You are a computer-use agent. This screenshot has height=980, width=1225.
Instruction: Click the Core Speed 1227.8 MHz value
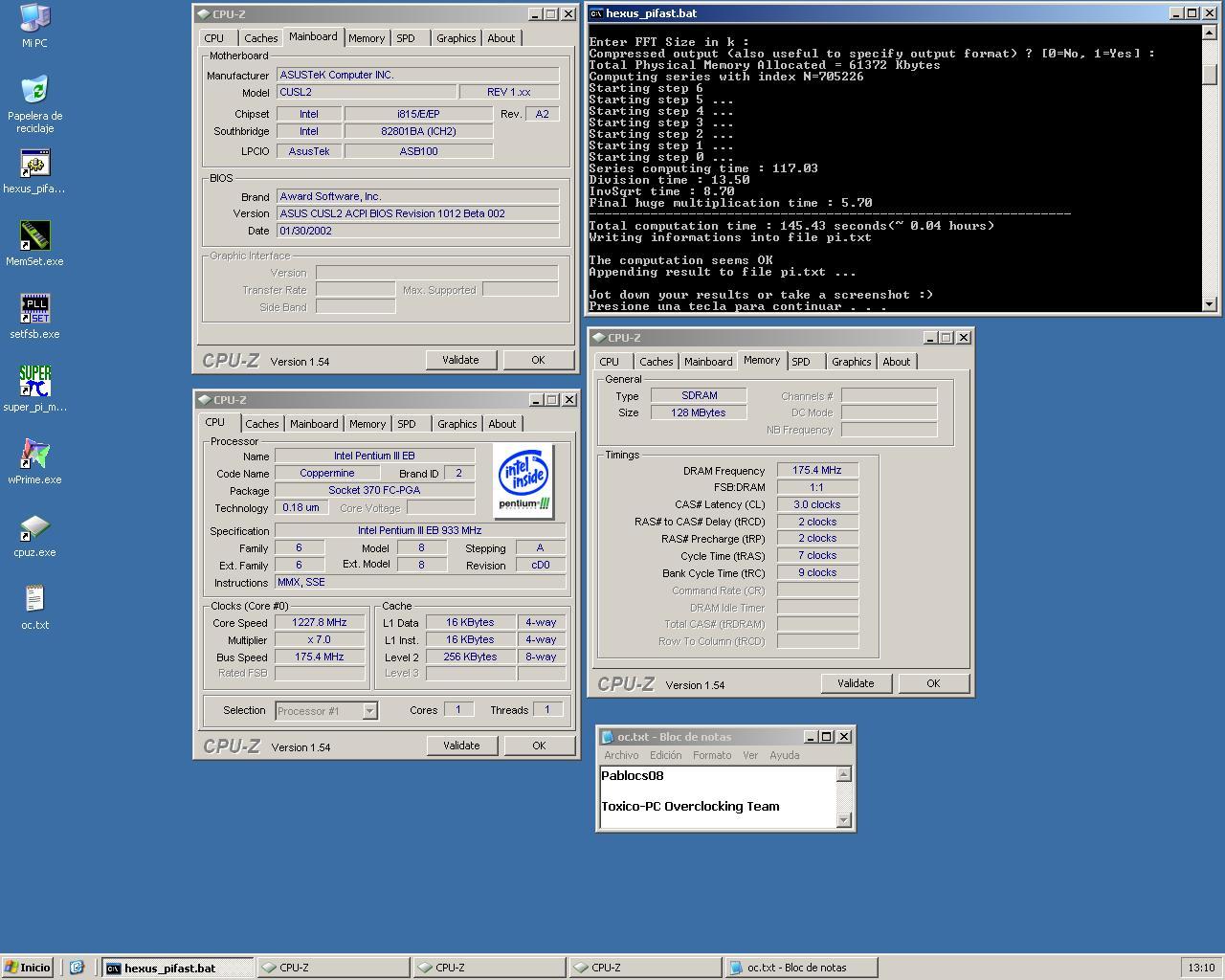(320, 622)
